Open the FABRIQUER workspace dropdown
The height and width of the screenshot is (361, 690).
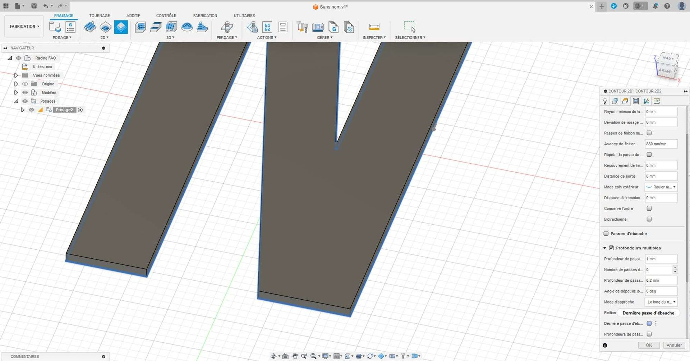tap(24, 27)
